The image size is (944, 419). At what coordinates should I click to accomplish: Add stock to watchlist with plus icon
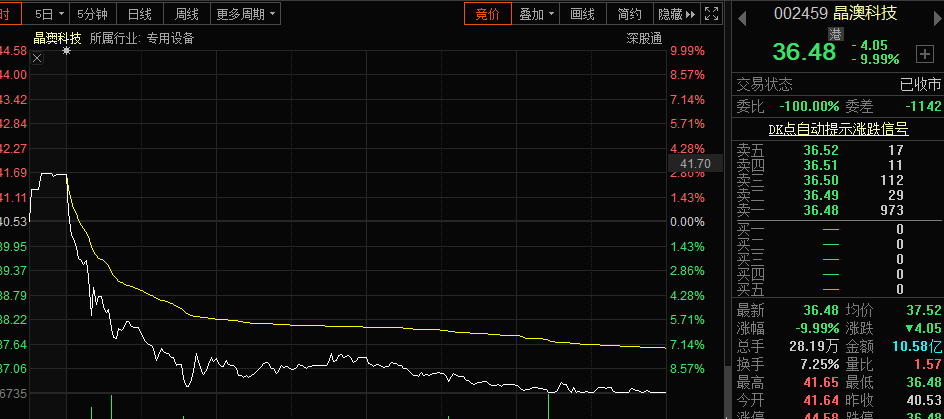pyautogui.click(x=924, y=53)
